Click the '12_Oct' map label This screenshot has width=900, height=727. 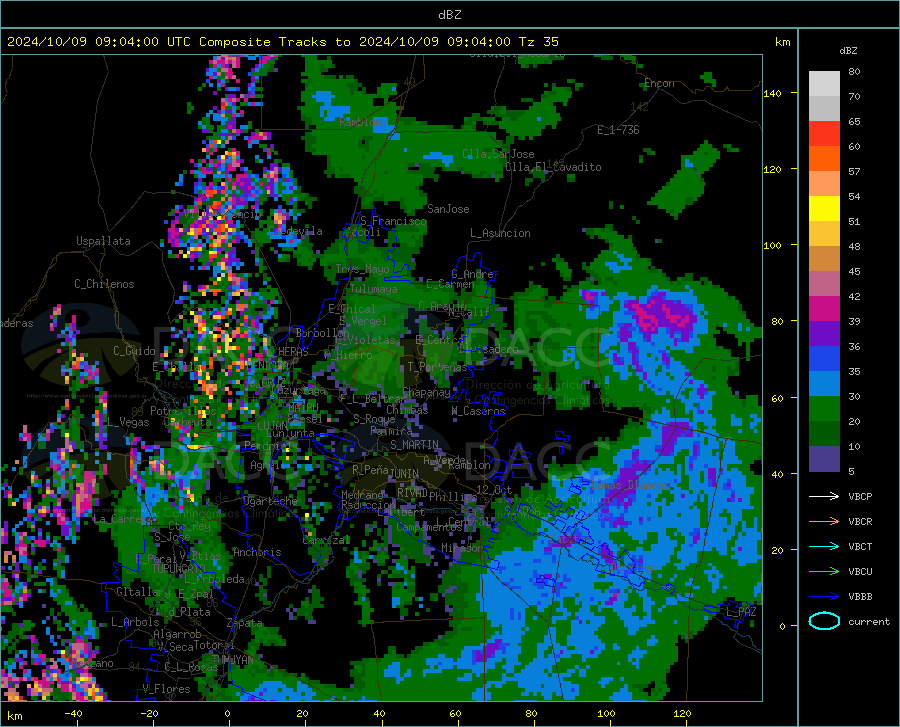tap(494, 489)
